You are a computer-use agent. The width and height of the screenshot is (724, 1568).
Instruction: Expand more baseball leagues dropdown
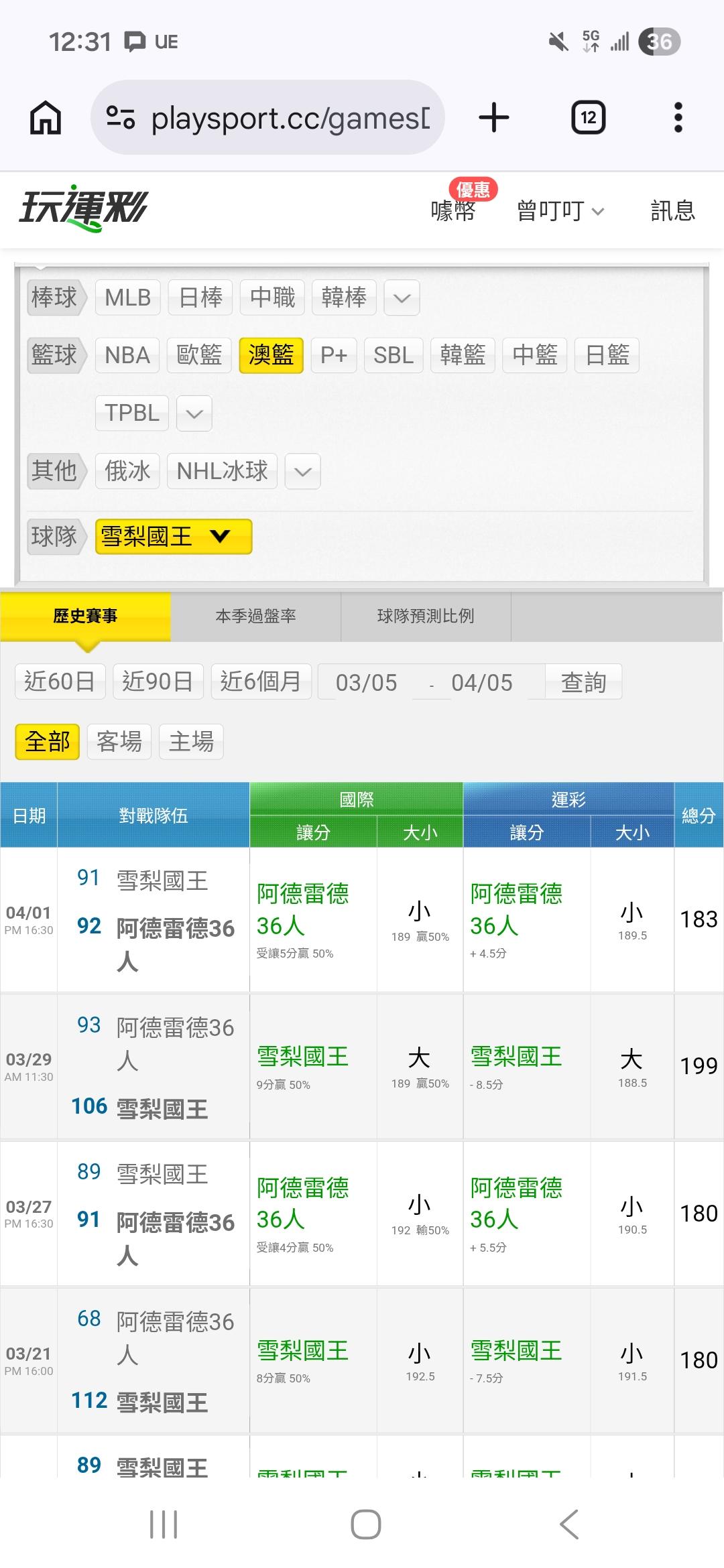[x=402, y=298]
